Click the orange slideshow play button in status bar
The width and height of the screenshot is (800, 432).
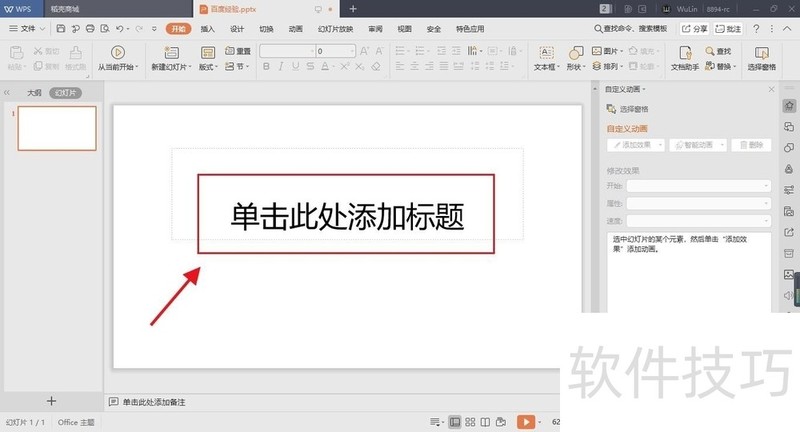tap(526, 422)
